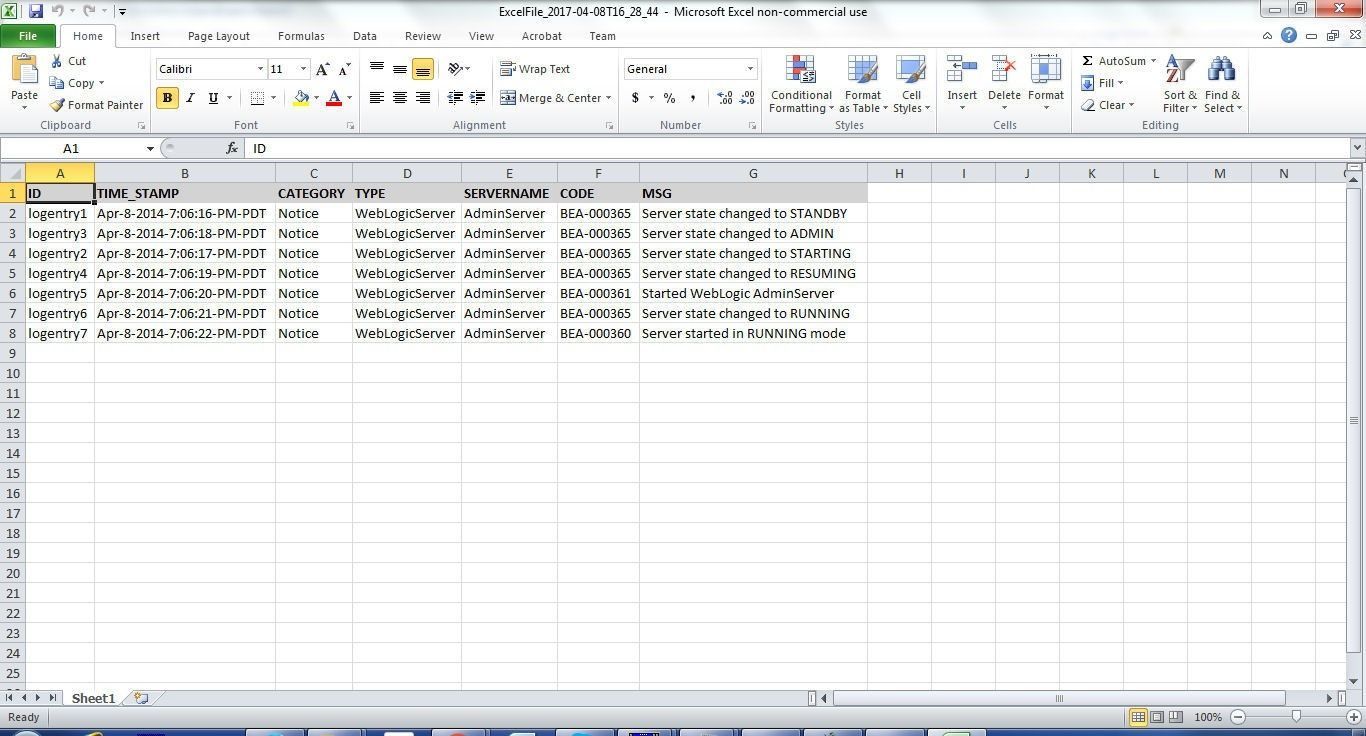Viewport: 1366px width, 736px height.
Task: Open the Fill Color dropdown arrow
Action: click(316, 98)
